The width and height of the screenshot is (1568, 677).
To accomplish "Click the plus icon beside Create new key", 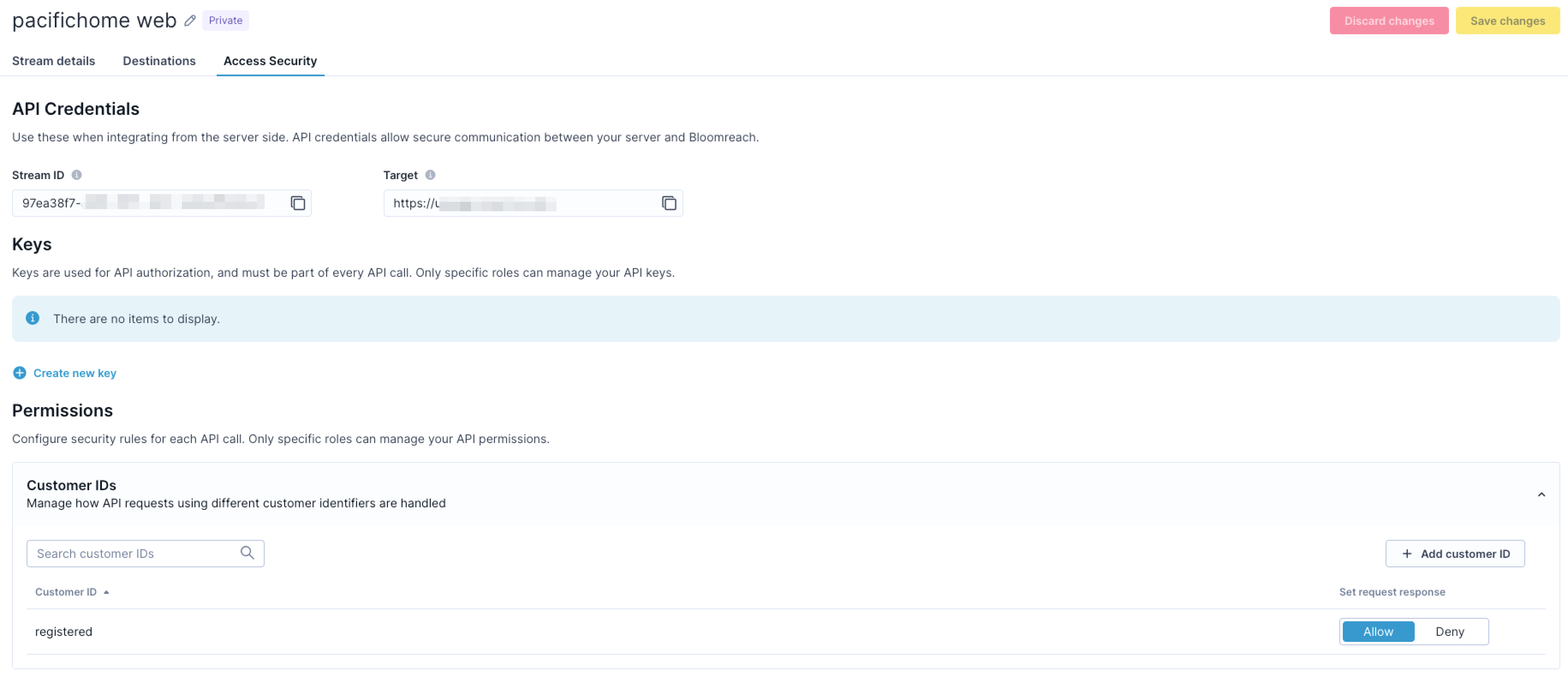I will 19,373.
